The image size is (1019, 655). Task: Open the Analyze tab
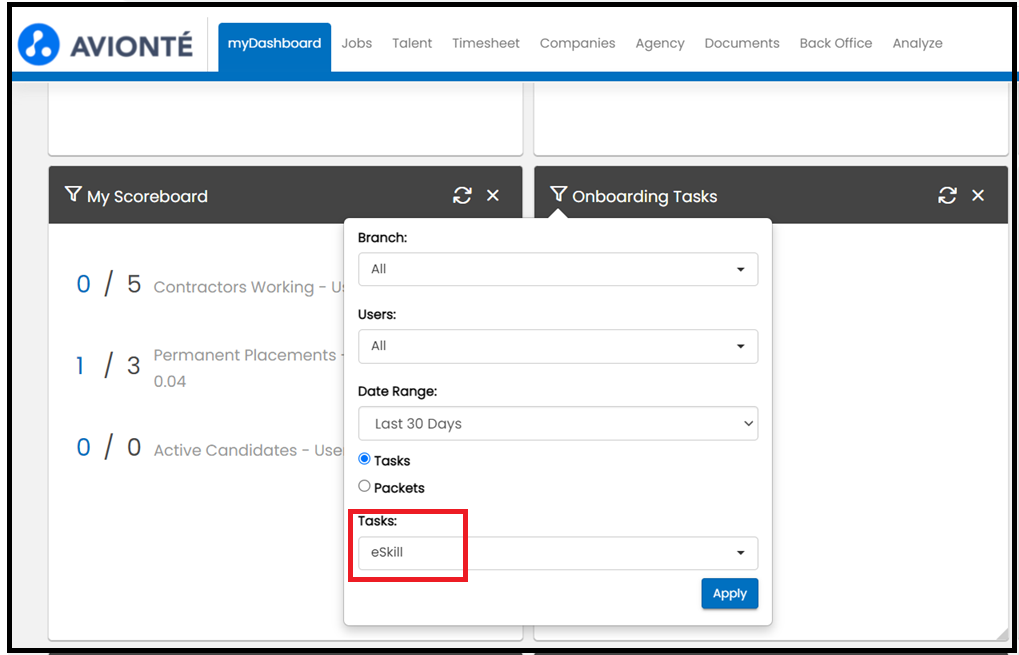click(918, 44)
